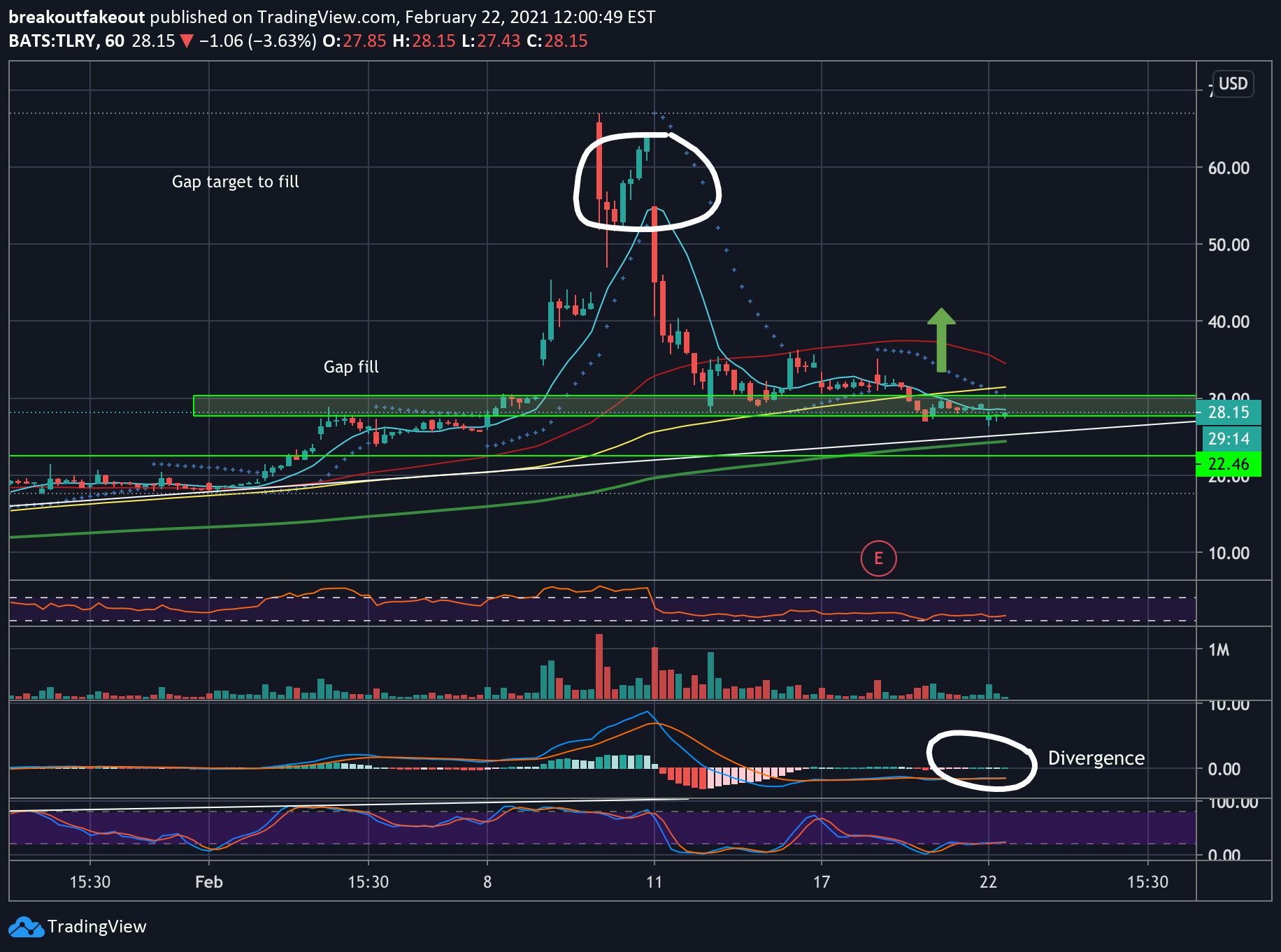Click the MACD 0.00 axis label
This screenshot has width=1281, height=952.
click(1224, 769)
